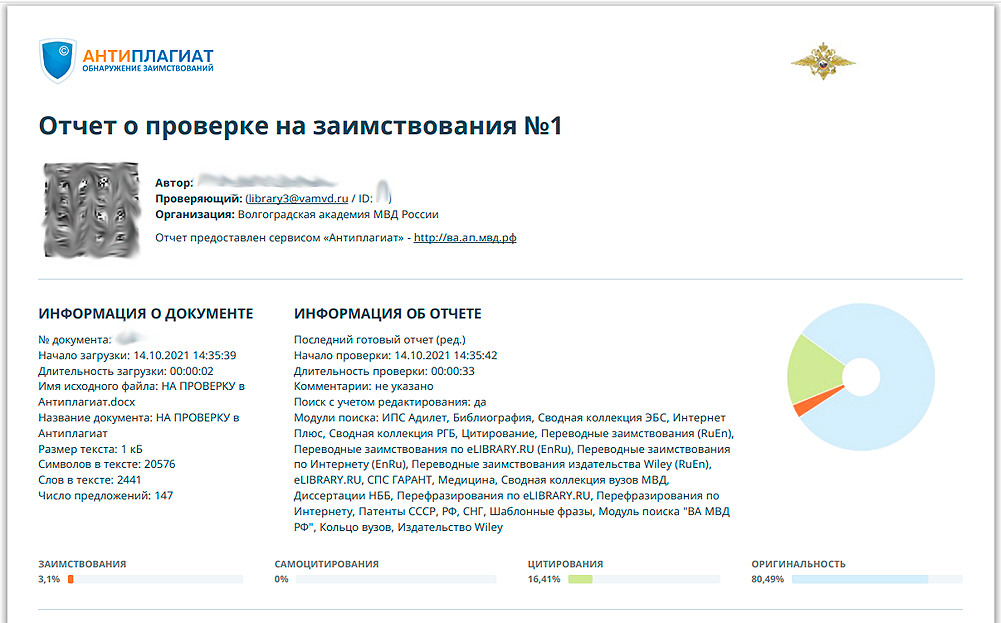
Task: Click 'Длительность загрузки: 00:00:02' line
Action: (x=126, y=371)
